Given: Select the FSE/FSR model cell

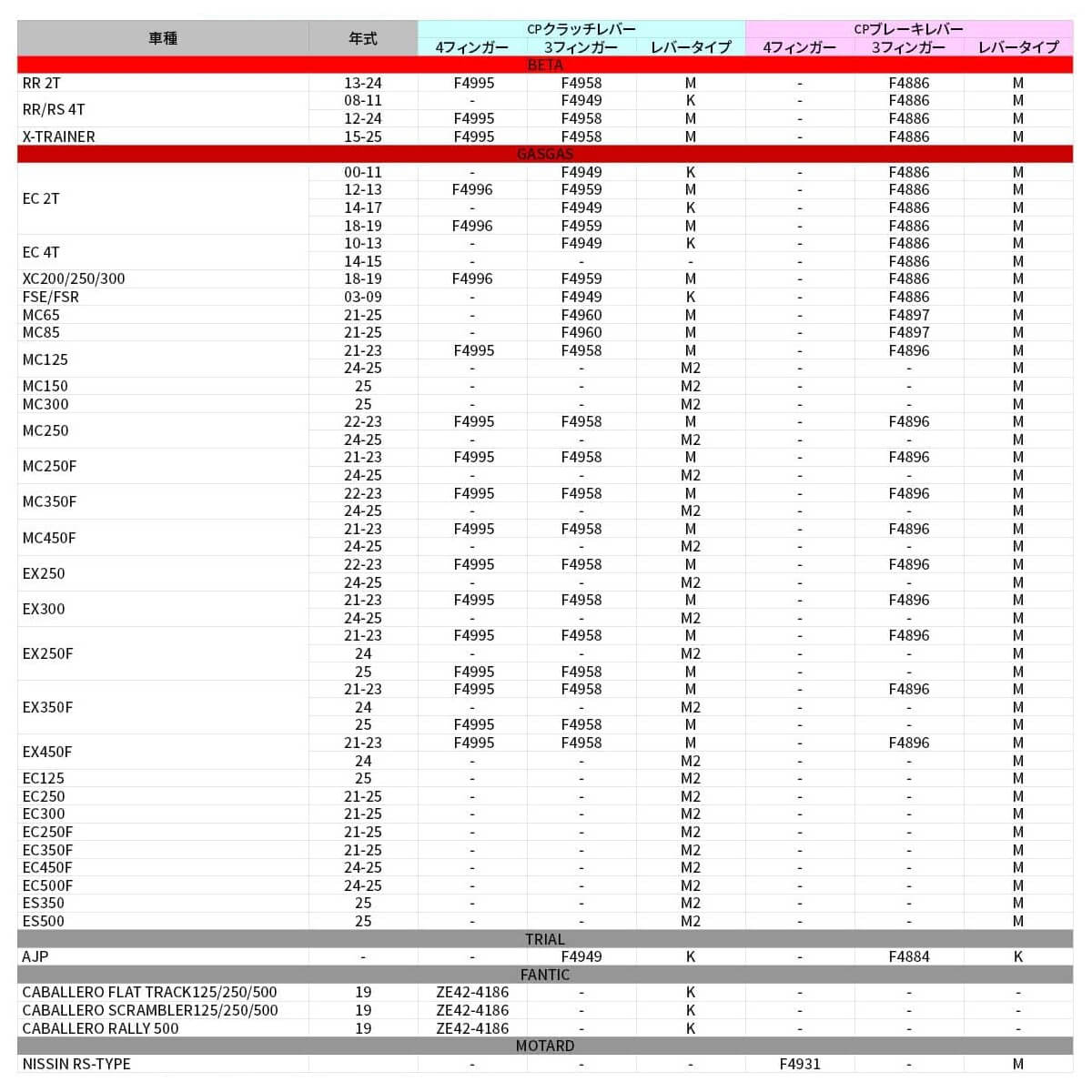Looking at the screenshot, I should click(x=163, y=297).
